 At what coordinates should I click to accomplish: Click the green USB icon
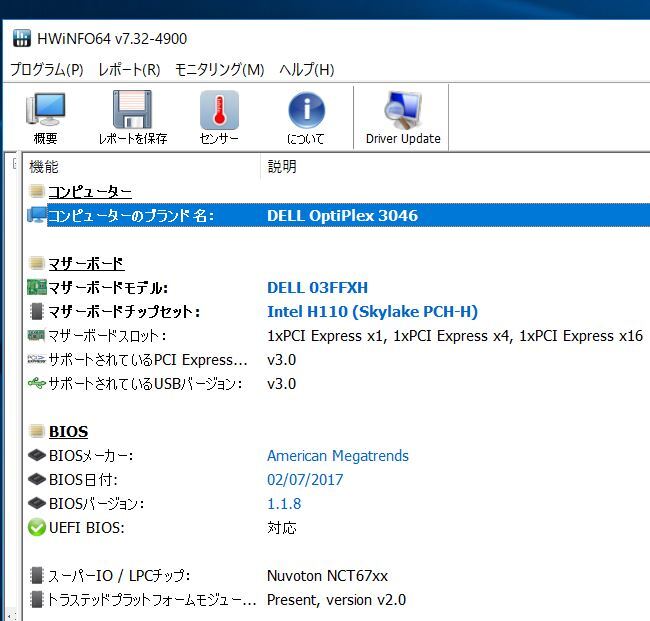(36, 383)
